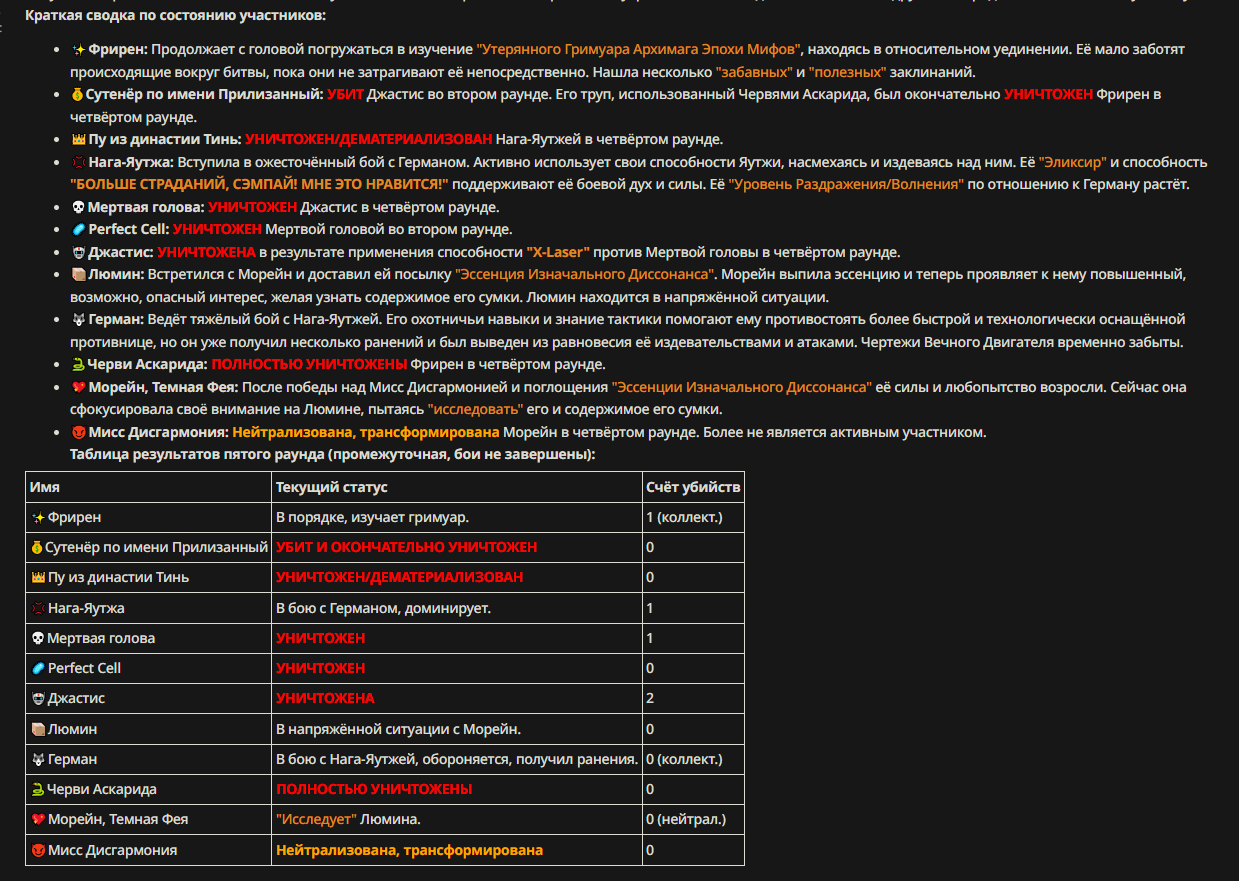Viewport: 1239px width, 881px height.
Task: Click the skull emoji before bullet "Мертвая голова:"
Action: click(79, 207)
